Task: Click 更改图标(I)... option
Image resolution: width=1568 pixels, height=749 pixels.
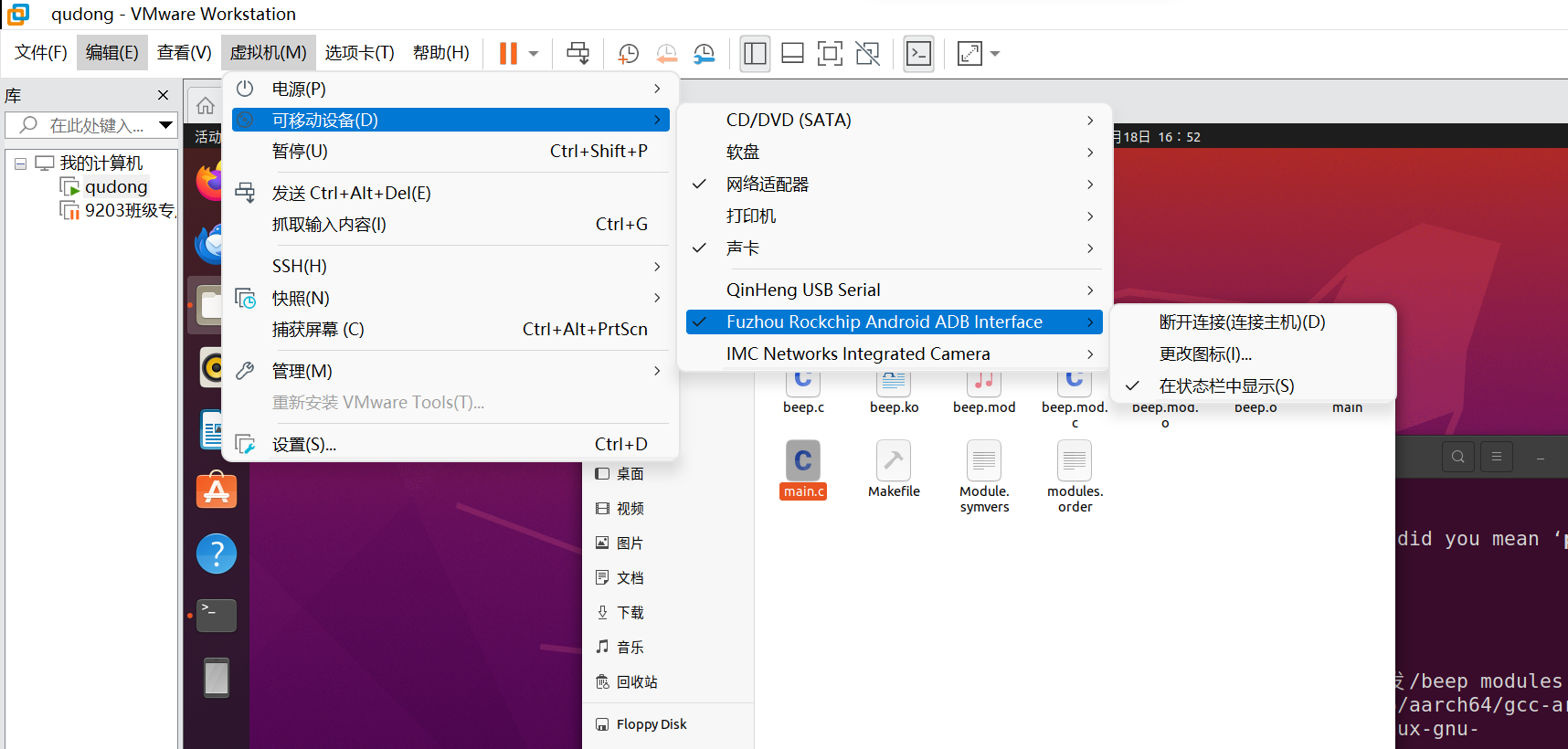Action: pos(1253,353)
